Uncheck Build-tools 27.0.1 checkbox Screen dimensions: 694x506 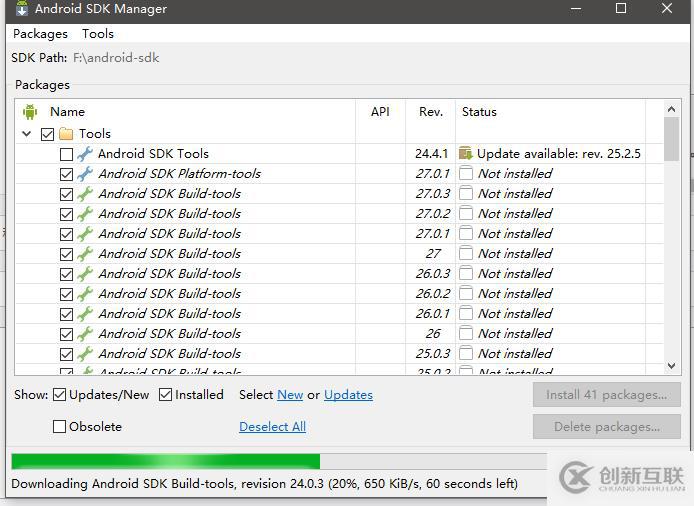(x=66, y=234)
